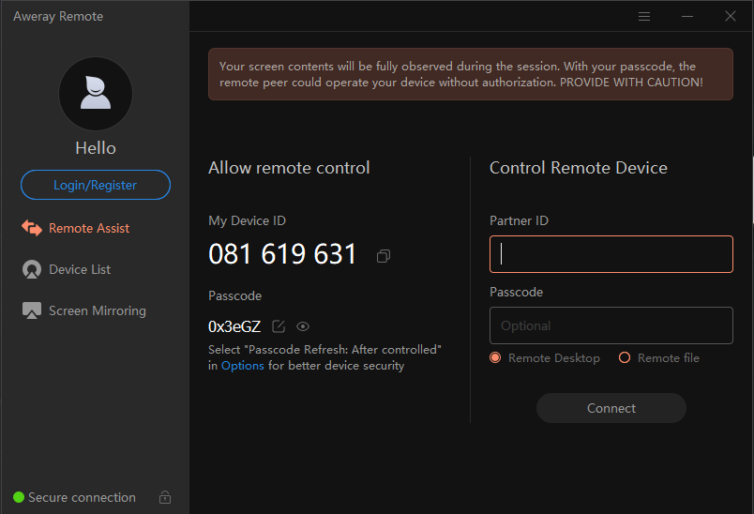Image resolution: width=754 pixels, height=514 pixels.
Task: Open the Device List tab
Action: click(x=80, y=269)
